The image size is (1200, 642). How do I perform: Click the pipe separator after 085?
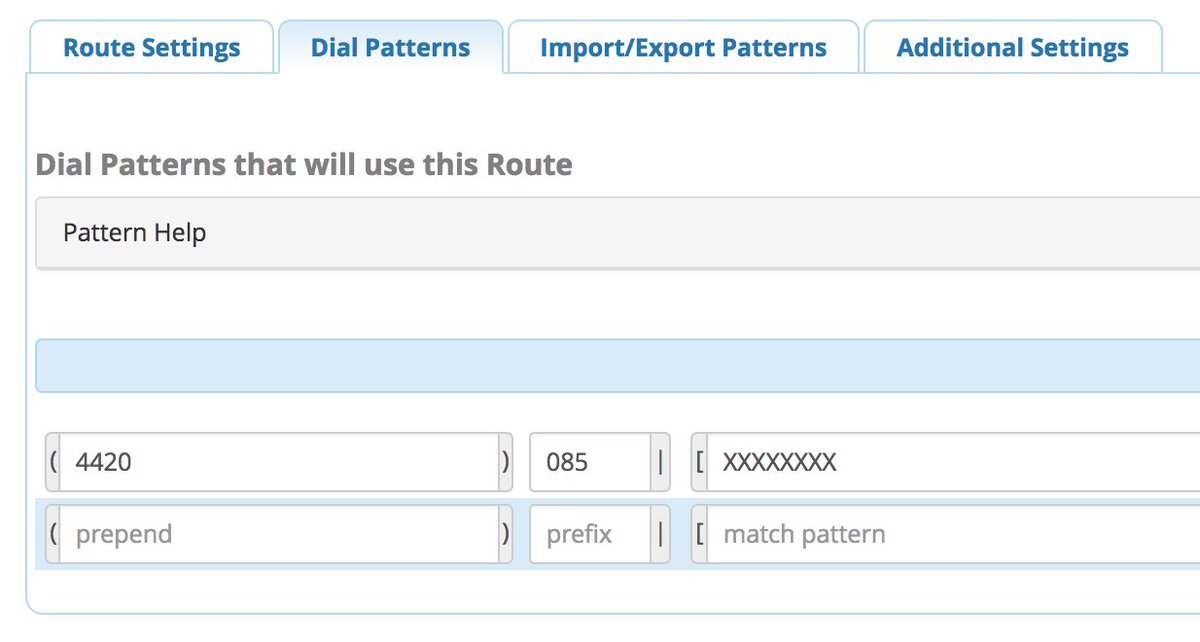coord(660,462)
